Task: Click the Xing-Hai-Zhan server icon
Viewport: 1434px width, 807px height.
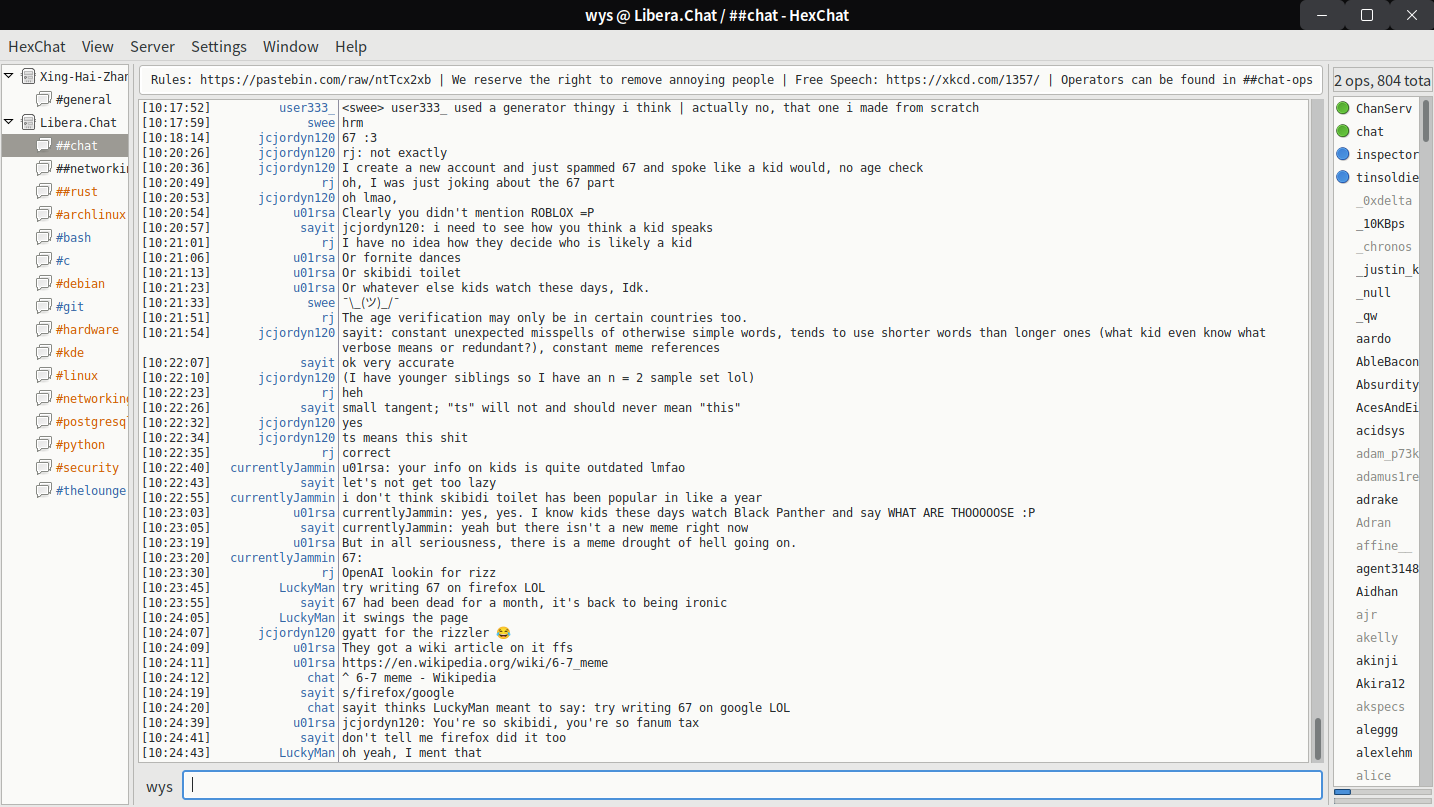Action: (28, 76)
